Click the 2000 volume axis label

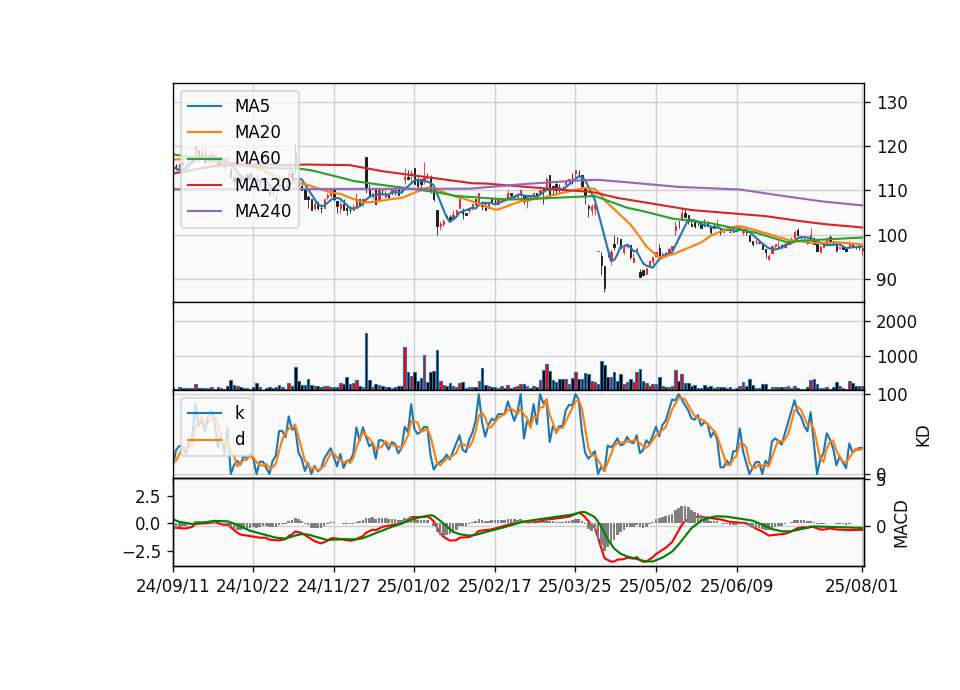tap(896, 322)
